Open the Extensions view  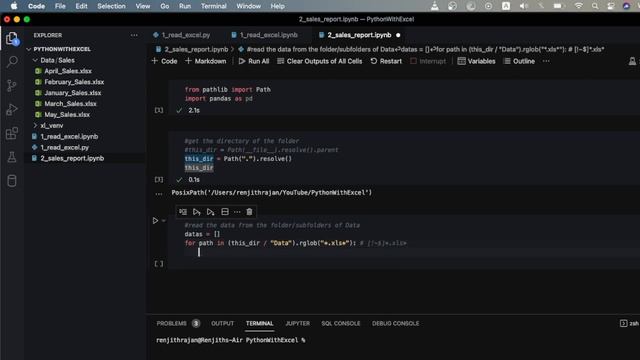click(x=12, y=133)
